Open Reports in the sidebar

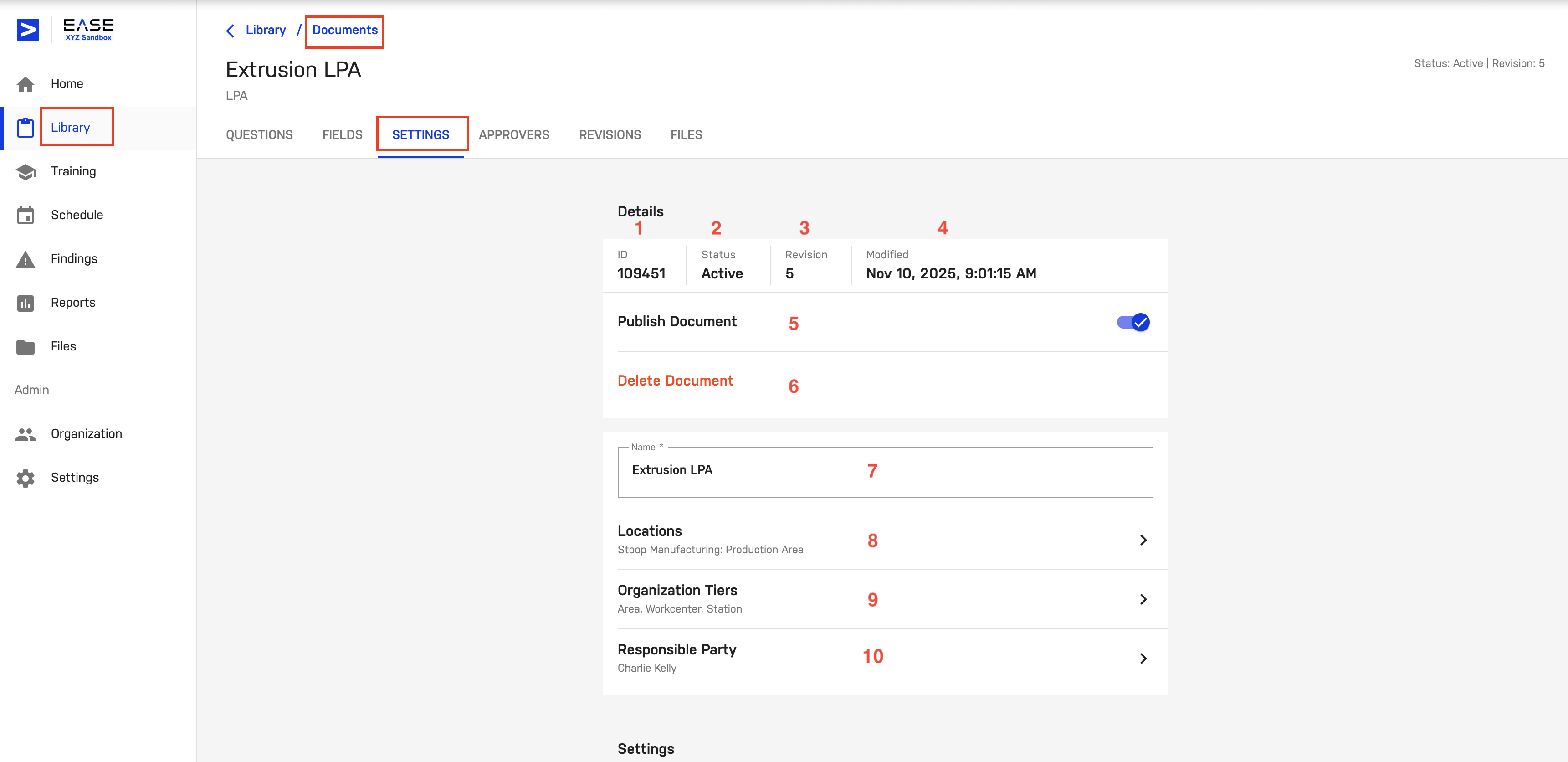[73, 303]
